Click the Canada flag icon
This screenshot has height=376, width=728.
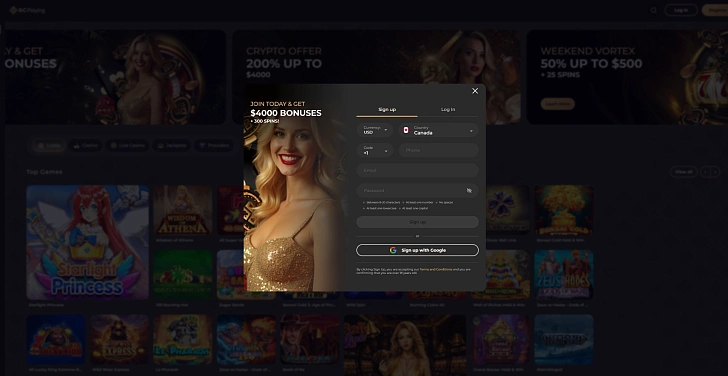coord(405,130)
